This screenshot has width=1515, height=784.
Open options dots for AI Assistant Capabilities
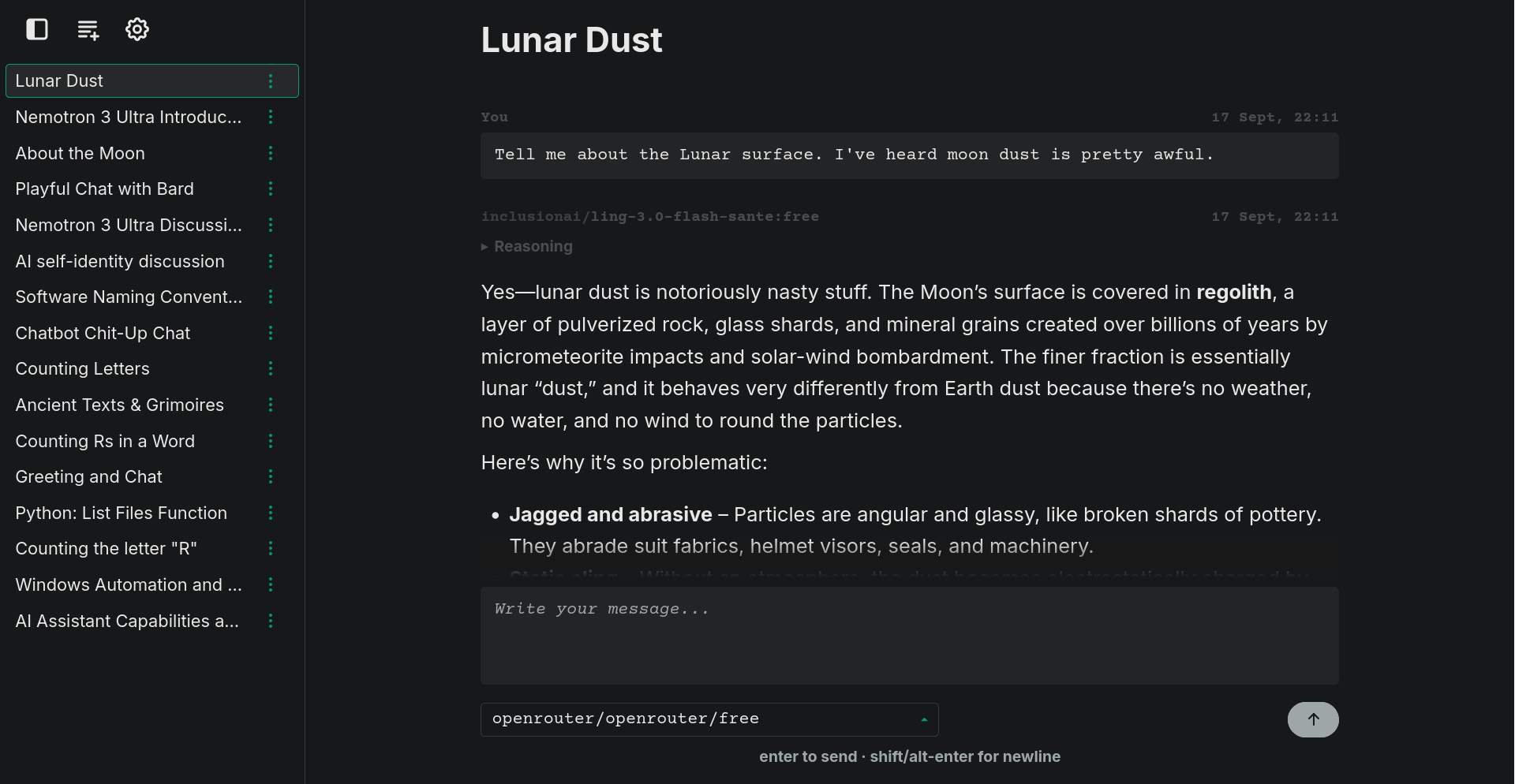271,622
